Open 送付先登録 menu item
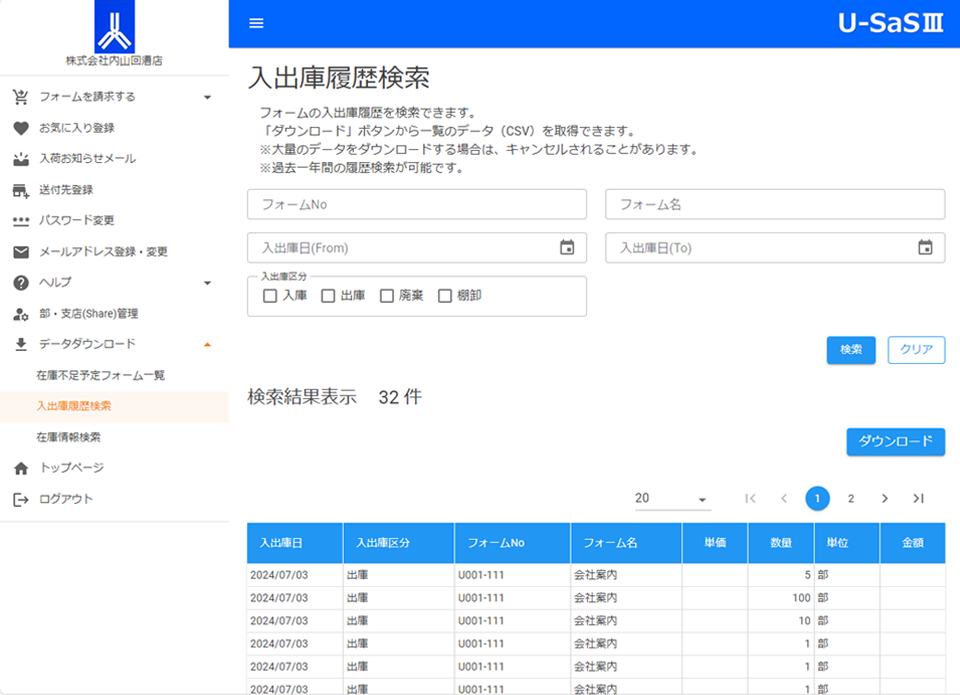Screen dimensions: 960x695 coord(114,190)
